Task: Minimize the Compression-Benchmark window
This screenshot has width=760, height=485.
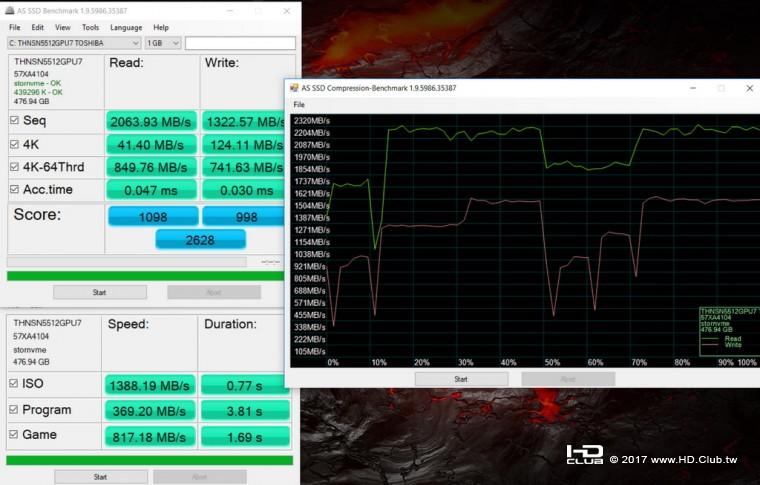Action: [x=693, y=88]
